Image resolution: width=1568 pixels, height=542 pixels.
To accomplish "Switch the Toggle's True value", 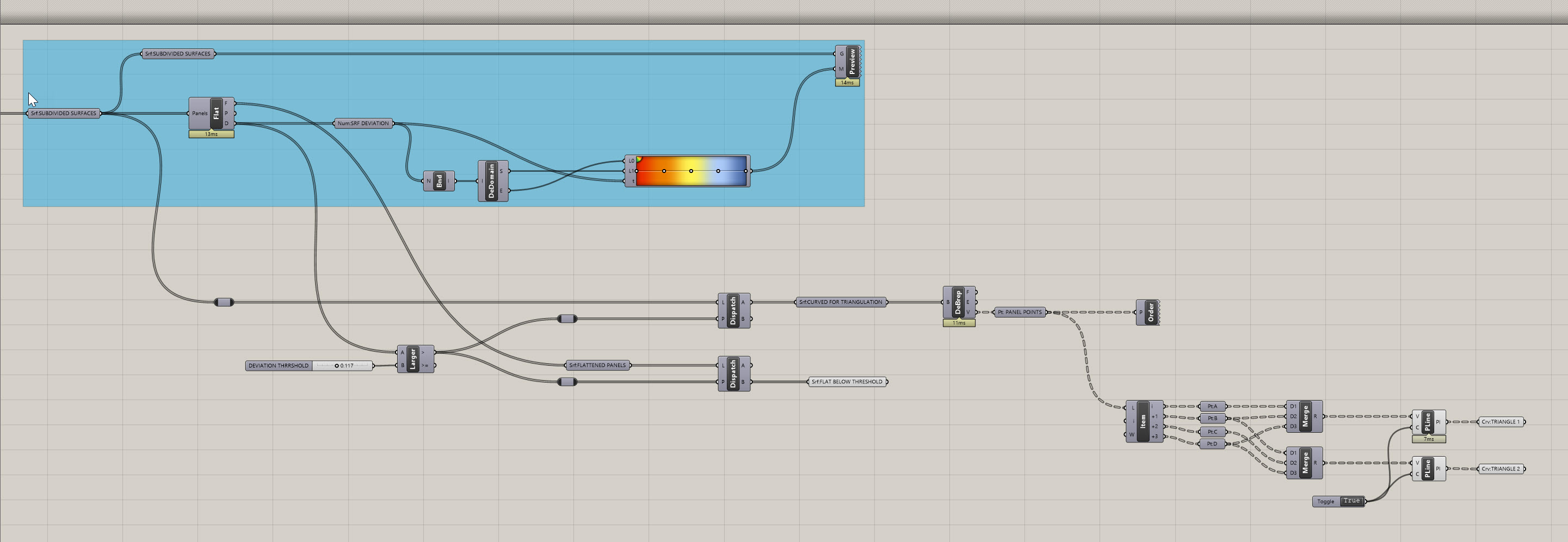I will click(1351, 501).
